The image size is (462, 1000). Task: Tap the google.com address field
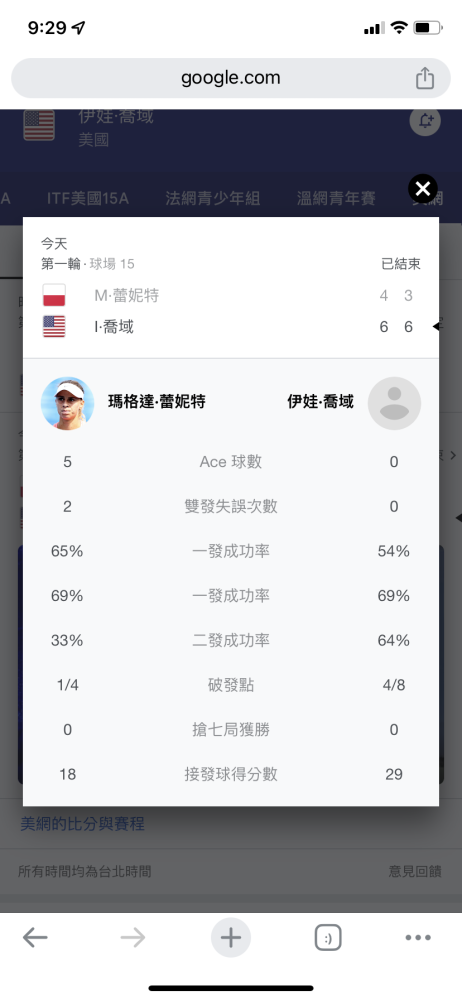point(231,78)
